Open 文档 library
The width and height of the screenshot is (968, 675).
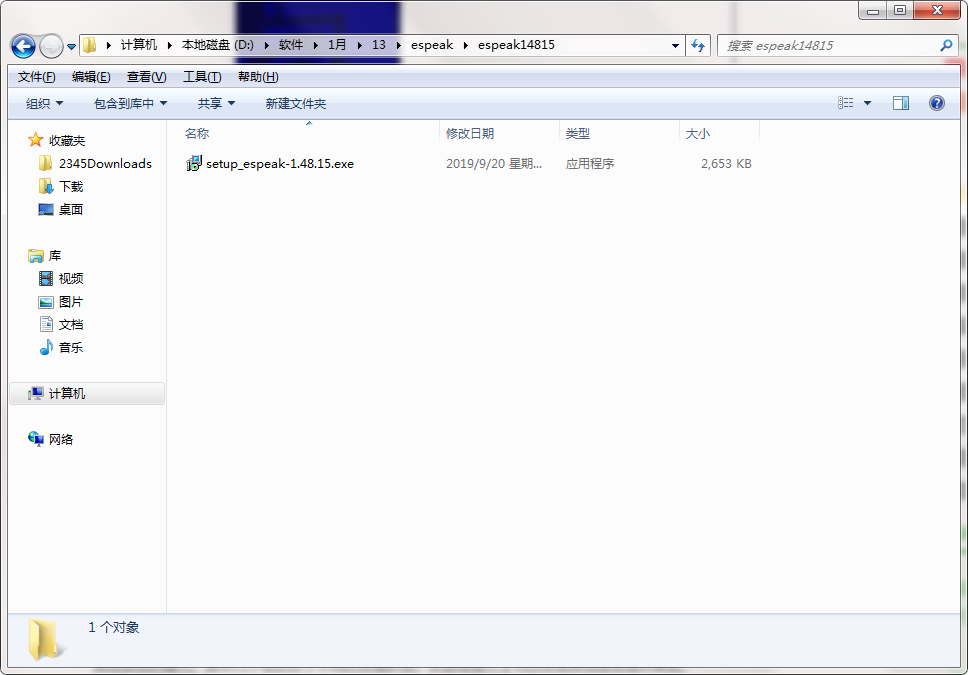70,325
